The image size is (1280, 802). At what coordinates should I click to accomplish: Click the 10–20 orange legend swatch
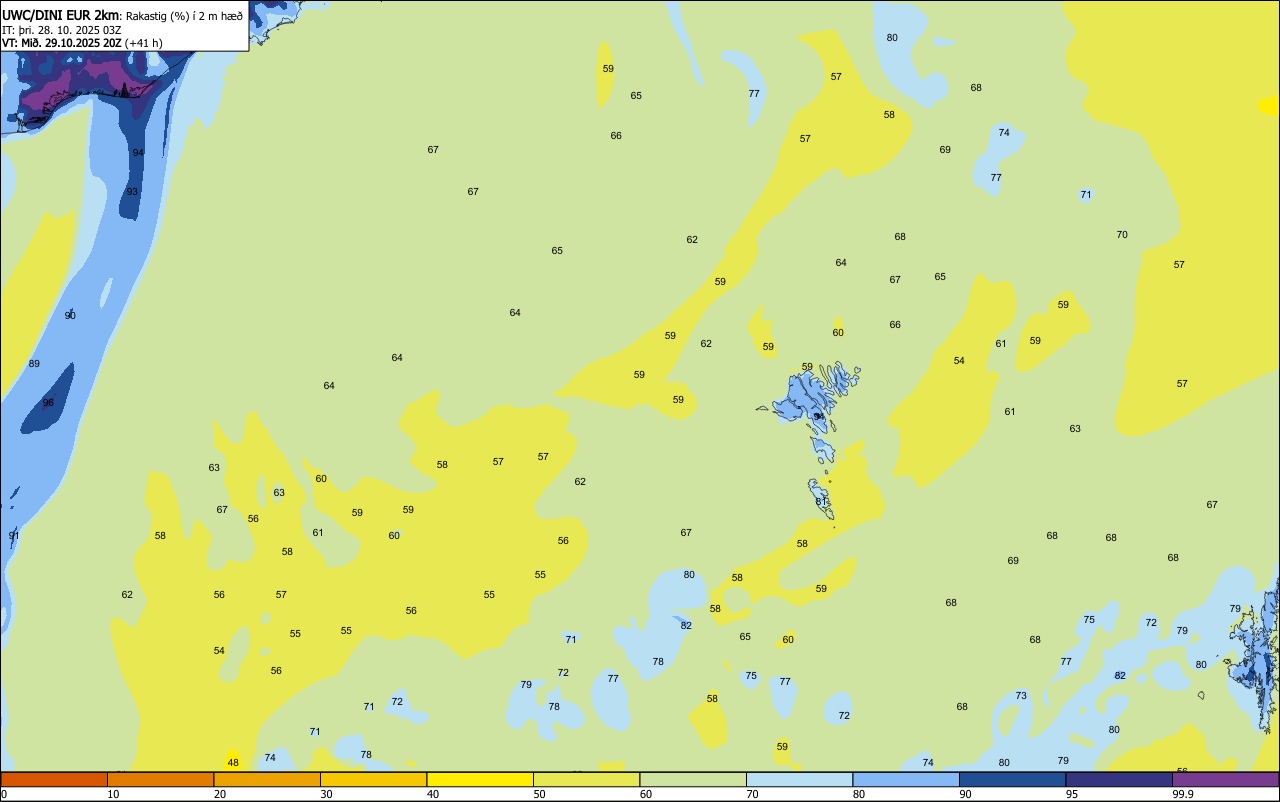point(160,779)
